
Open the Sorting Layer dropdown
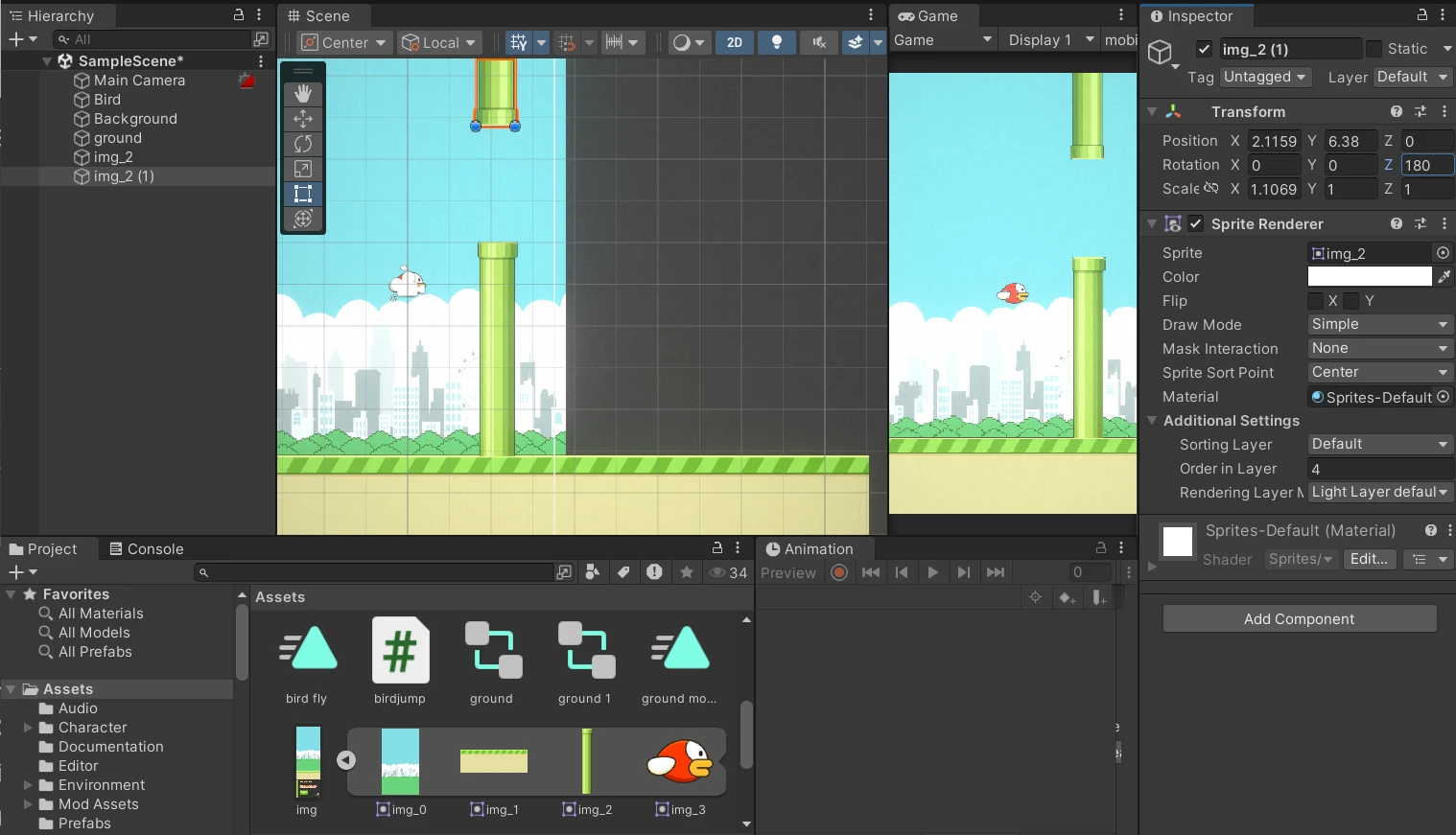pos(1380,445)
